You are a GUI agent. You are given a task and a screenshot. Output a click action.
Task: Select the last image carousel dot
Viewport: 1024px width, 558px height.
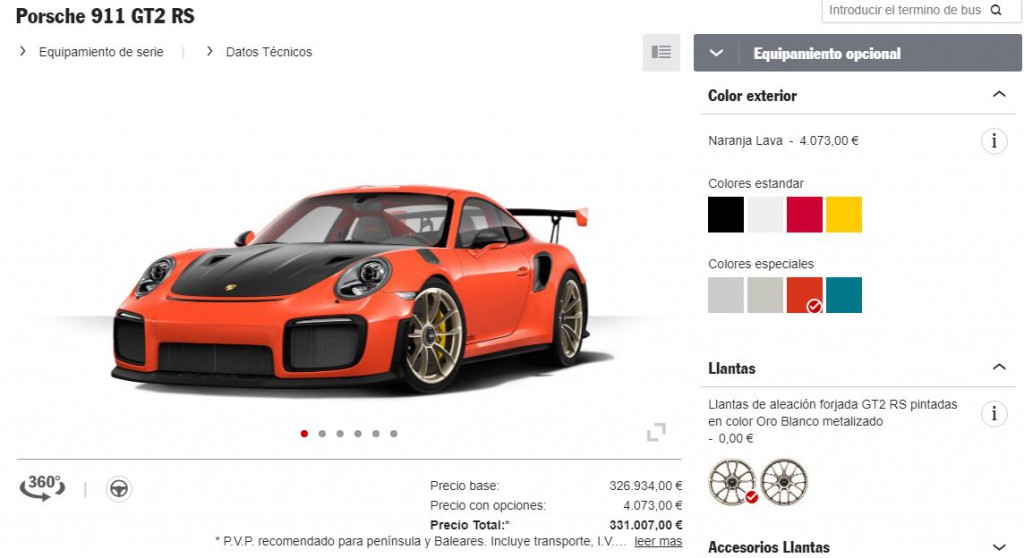coord(394,433)
